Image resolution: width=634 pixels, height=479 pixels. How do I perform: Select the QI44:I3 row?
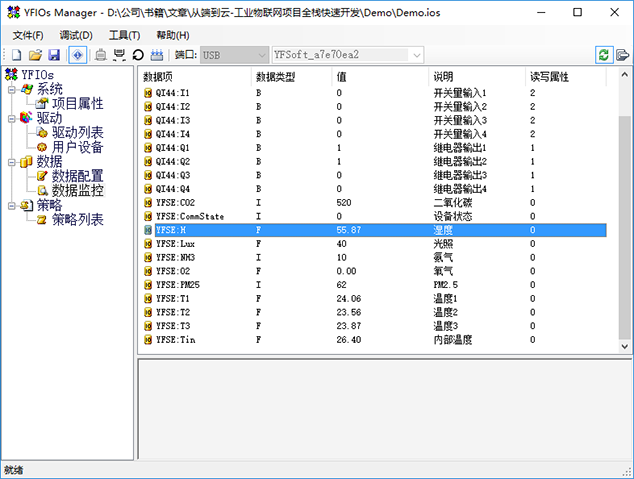pyautogui.click(x=375, y=120)
